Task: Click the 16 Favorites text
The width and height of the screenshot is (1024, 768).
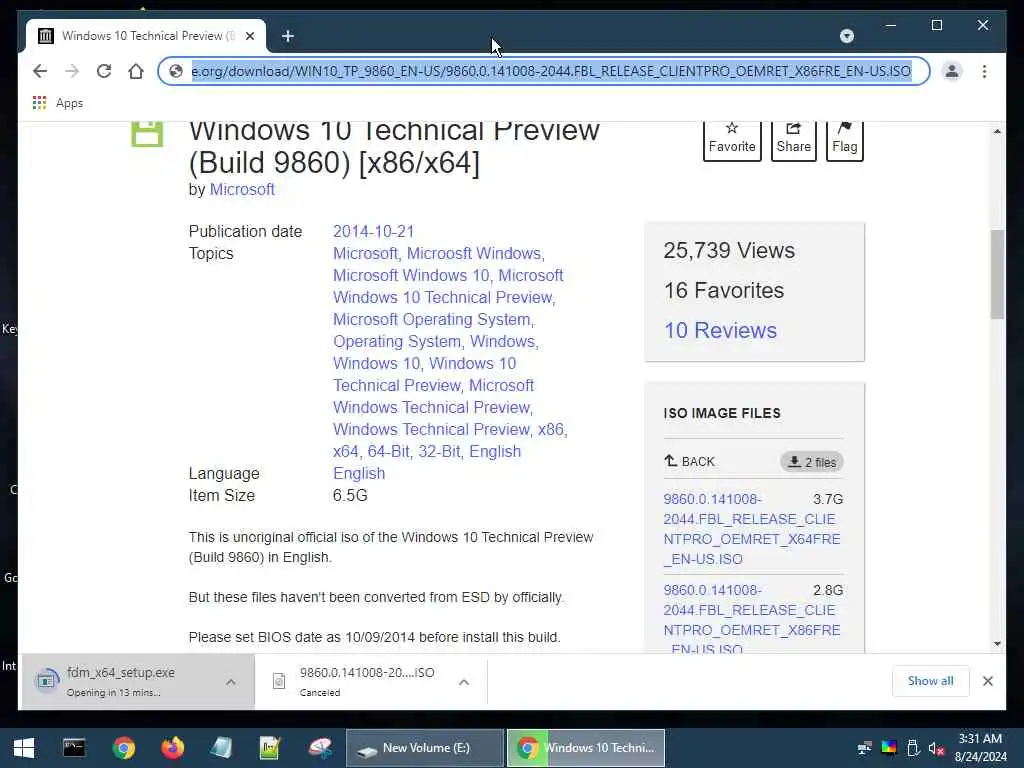Action: pos(724,291)
